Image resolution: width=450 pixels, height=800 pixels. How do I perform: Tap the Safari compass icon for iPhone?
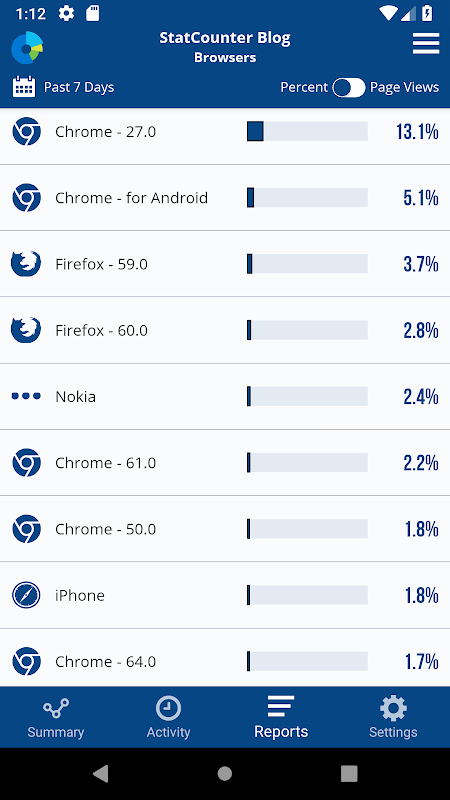[27, 595]
